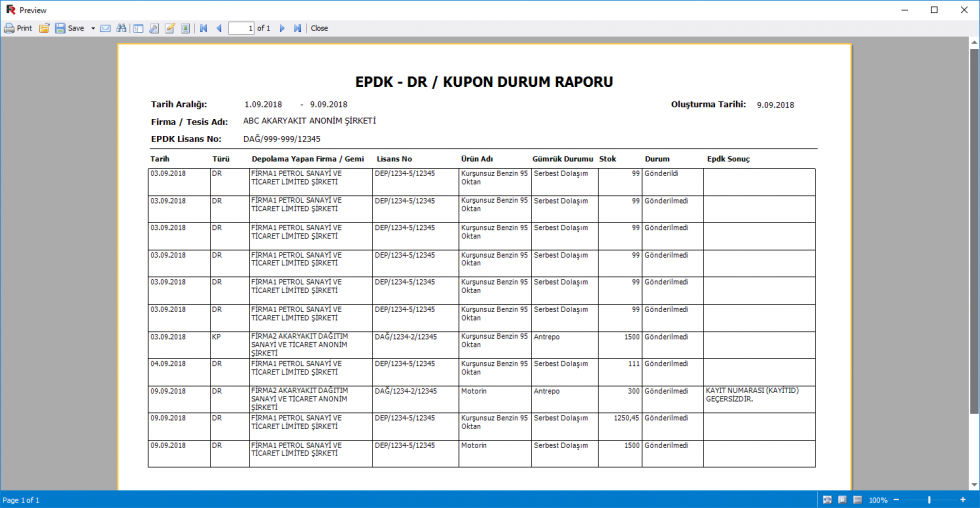Image resolution: width=980 pixels, height=508 pixels.
Task: Close the preview with Close button
Action: pyautogui.click(x=319, y=28)
